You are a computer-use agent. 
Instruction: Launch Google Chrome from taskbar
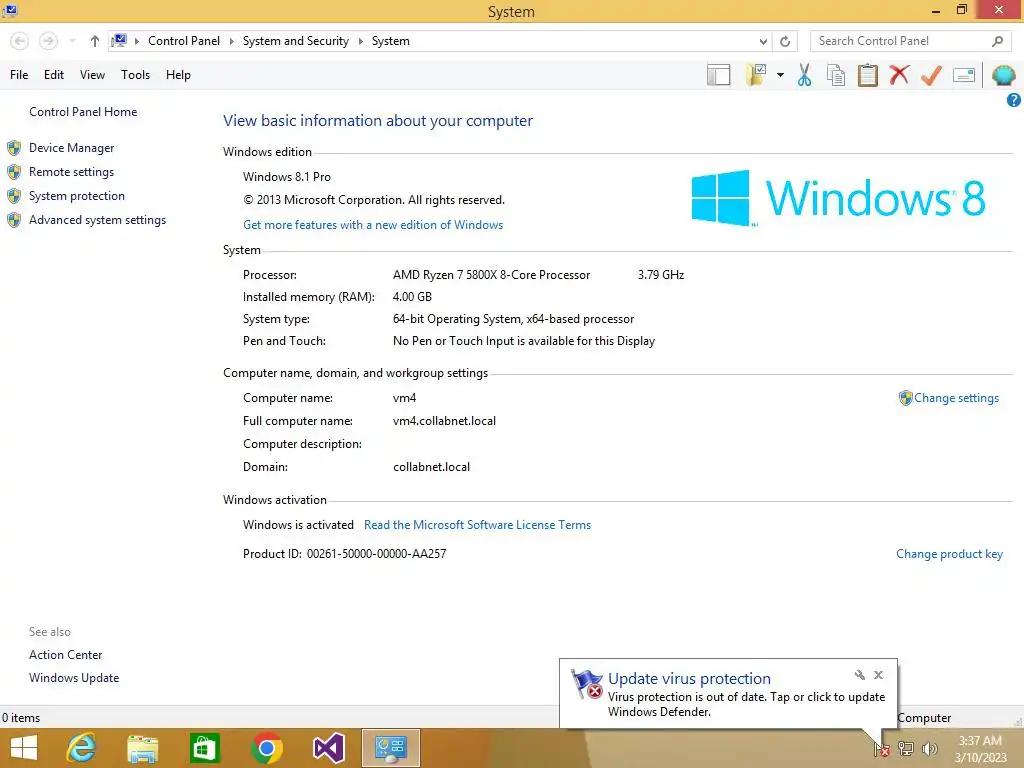click(266, 748)
